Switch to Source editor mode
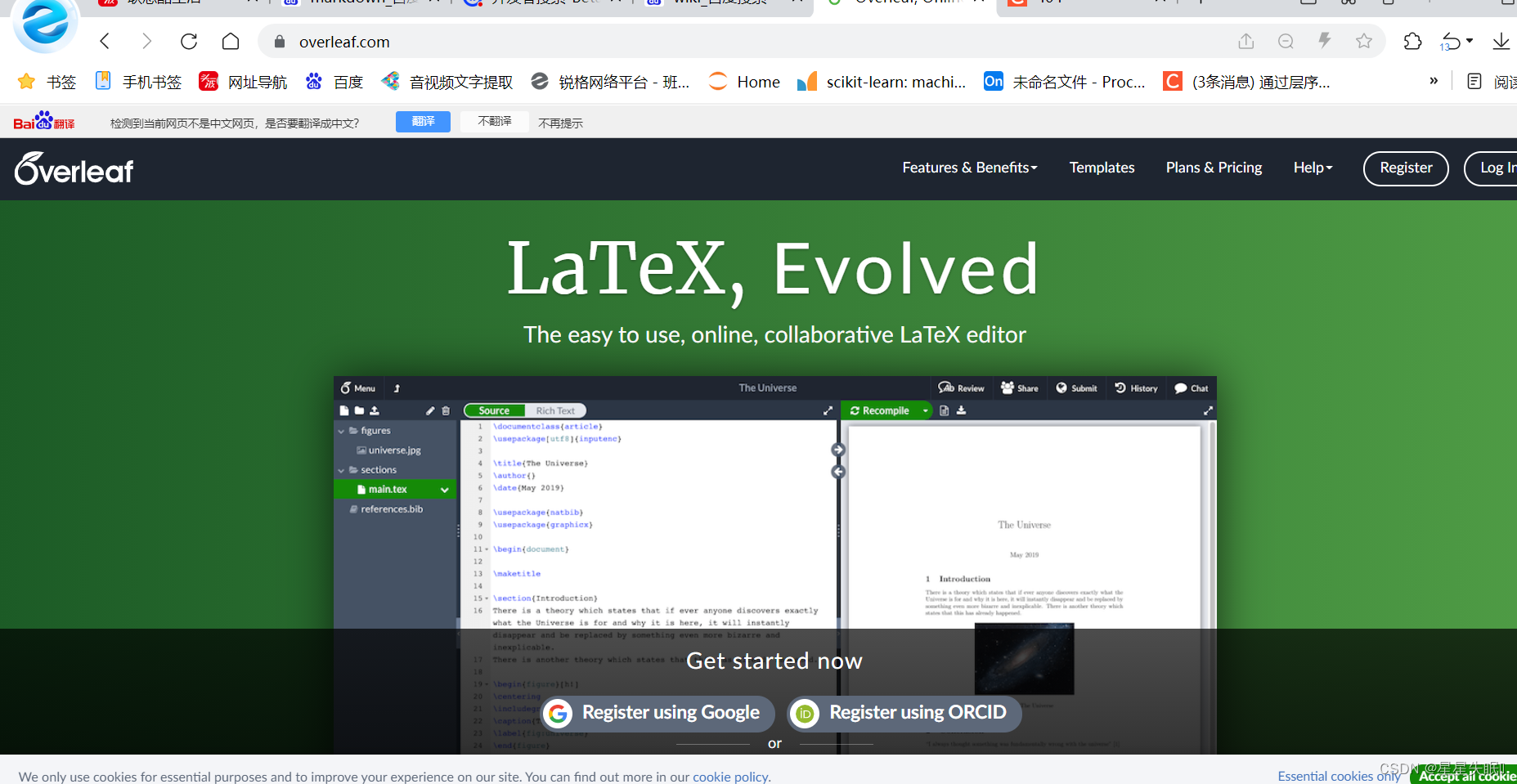 coord(494,410)
